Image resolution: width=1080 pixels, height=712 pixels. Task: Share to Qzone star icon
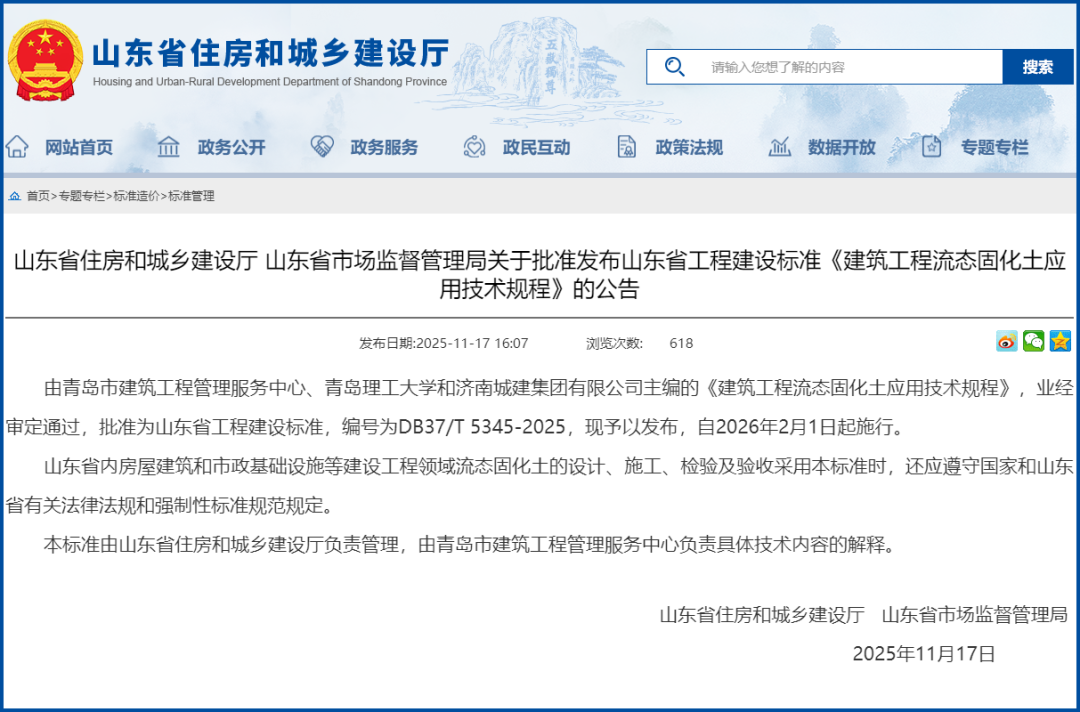tap(1059, 342)
